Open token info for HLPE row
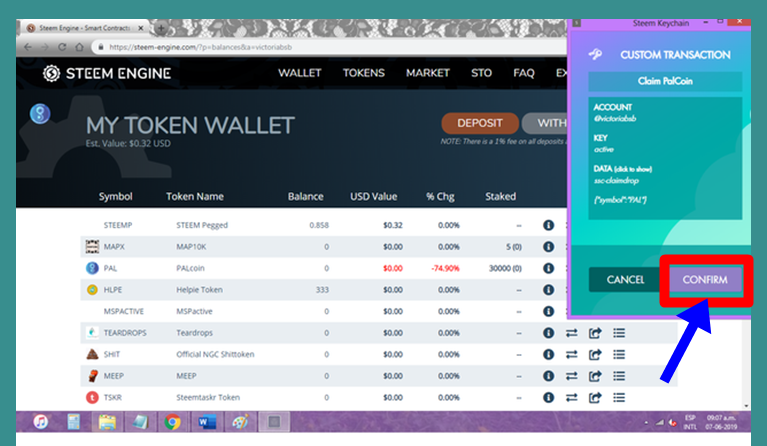 click(548, 290)
